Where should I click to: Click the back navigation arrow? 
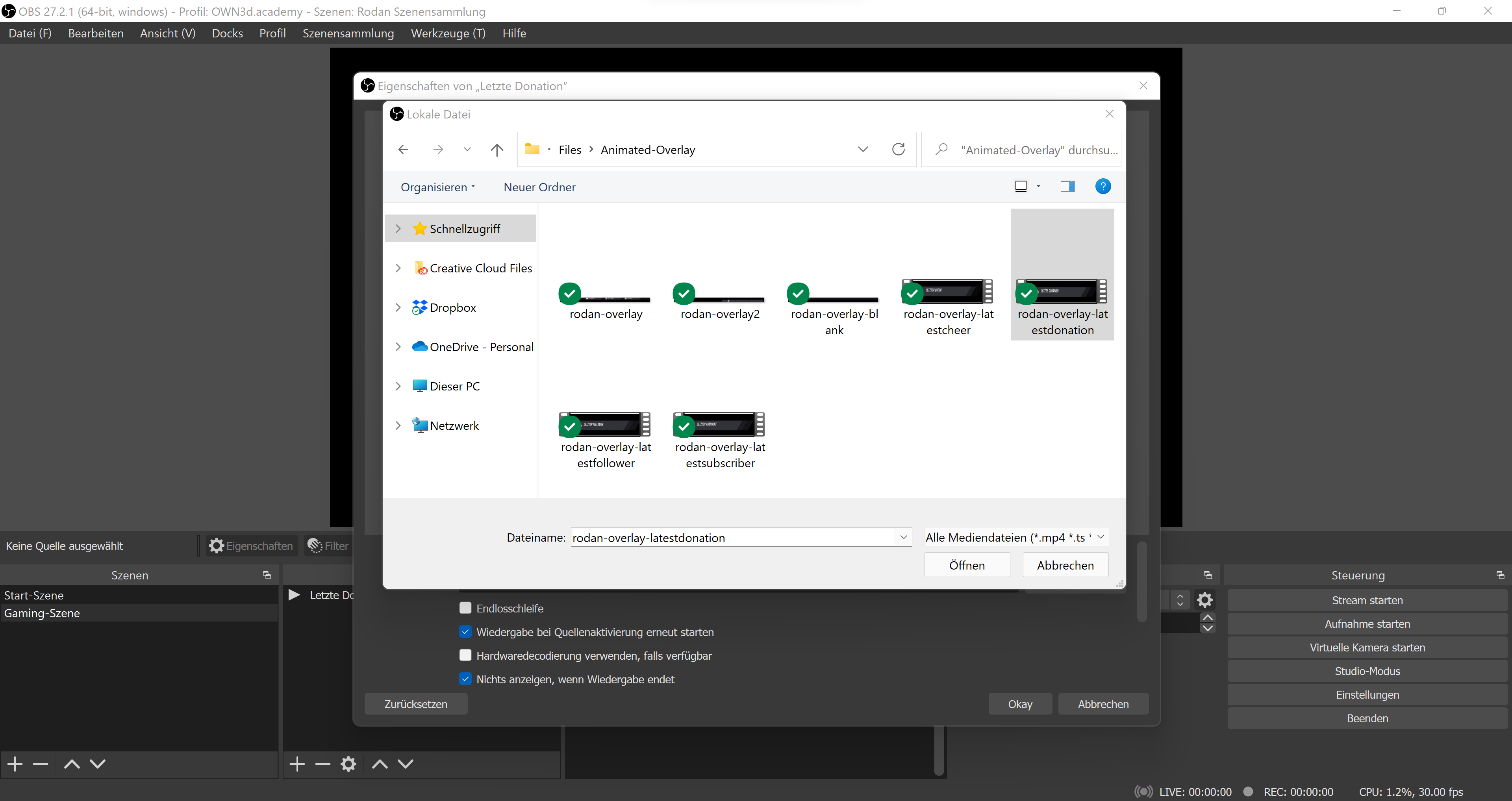403,150
